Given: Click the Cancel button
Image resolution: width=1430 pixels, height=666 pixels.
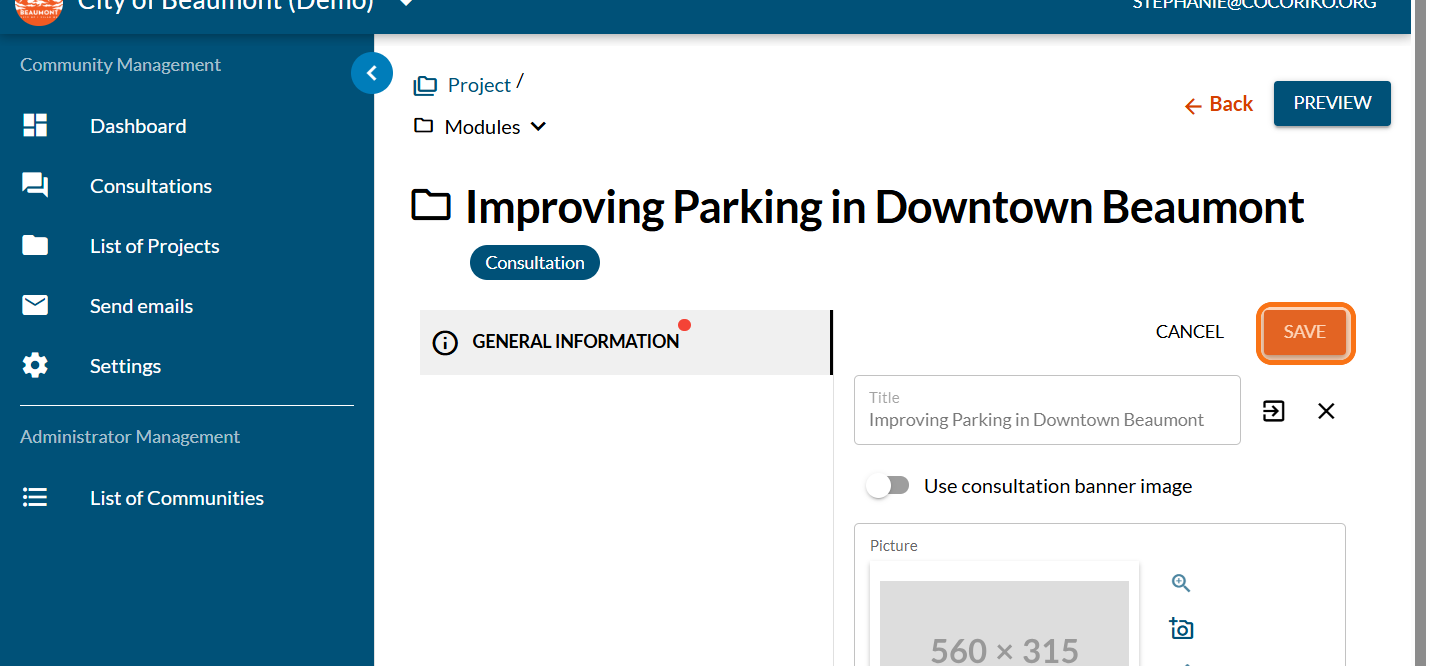Looking at the screenshot, I should tap(1189, 332).
